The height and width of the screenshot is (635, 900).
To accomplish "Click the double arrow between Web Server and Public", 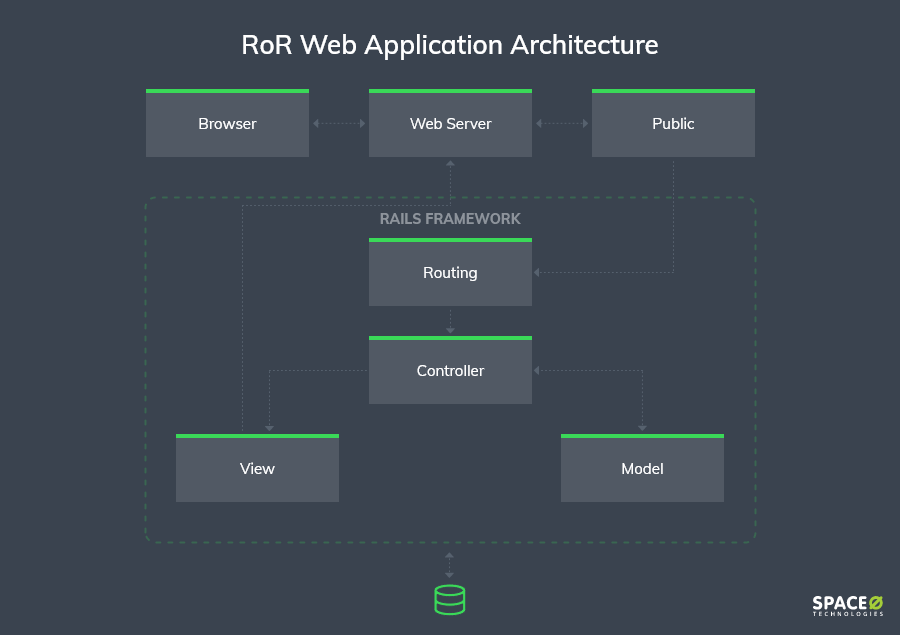I will [x=562, y=124].
